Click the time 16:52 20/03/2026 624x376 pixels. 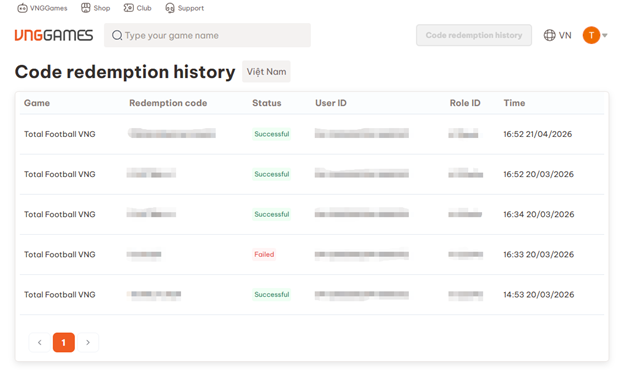(538, 174)
